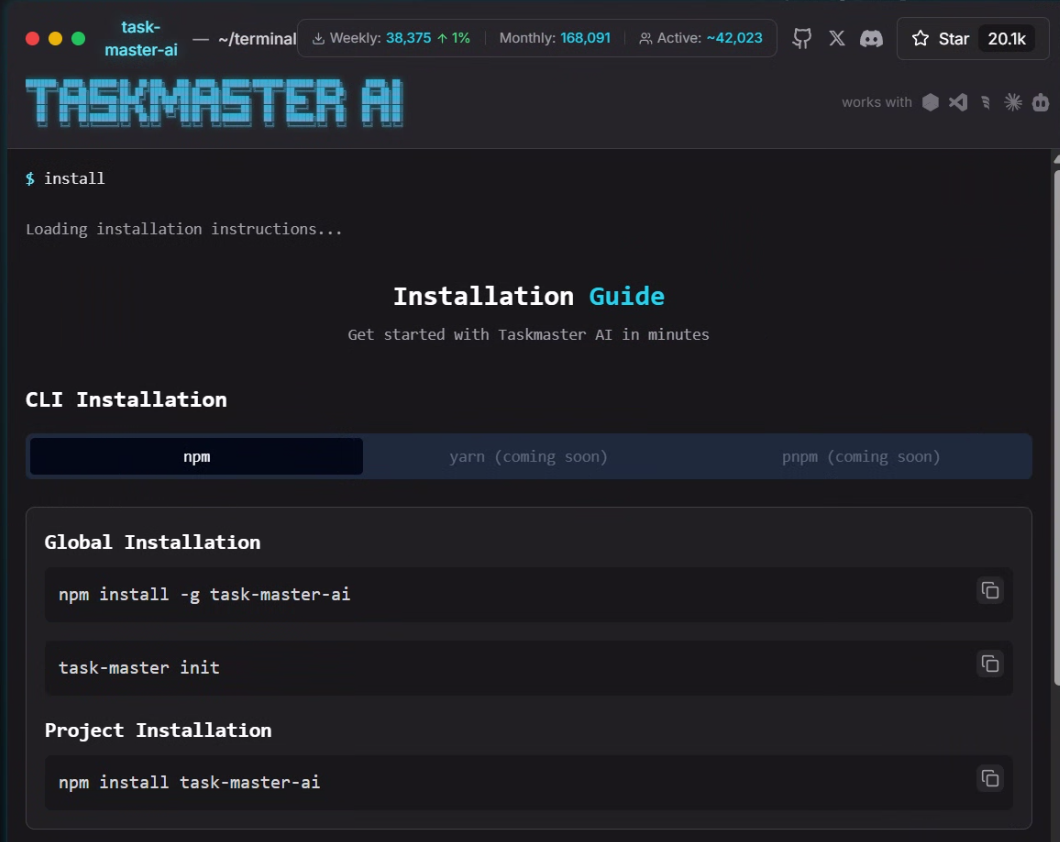Viewport: 1060px width, 842px height.
Task: Click the green maximize window dot
Action: pyautogui.click(x=78, y=39)
